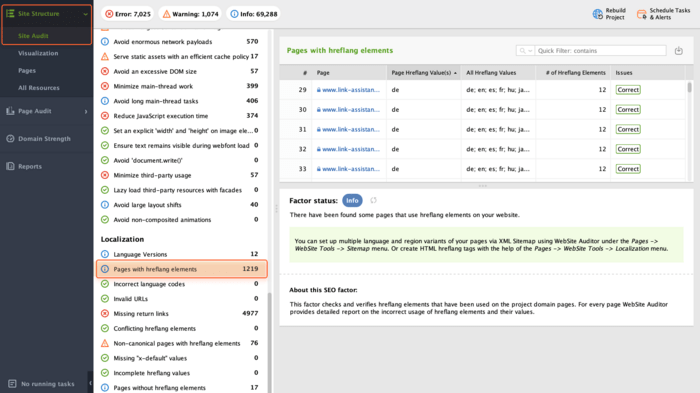Select Pages with hreflang elements factor
This screenshot has height=393, width=700.
(x=182, y=269)
